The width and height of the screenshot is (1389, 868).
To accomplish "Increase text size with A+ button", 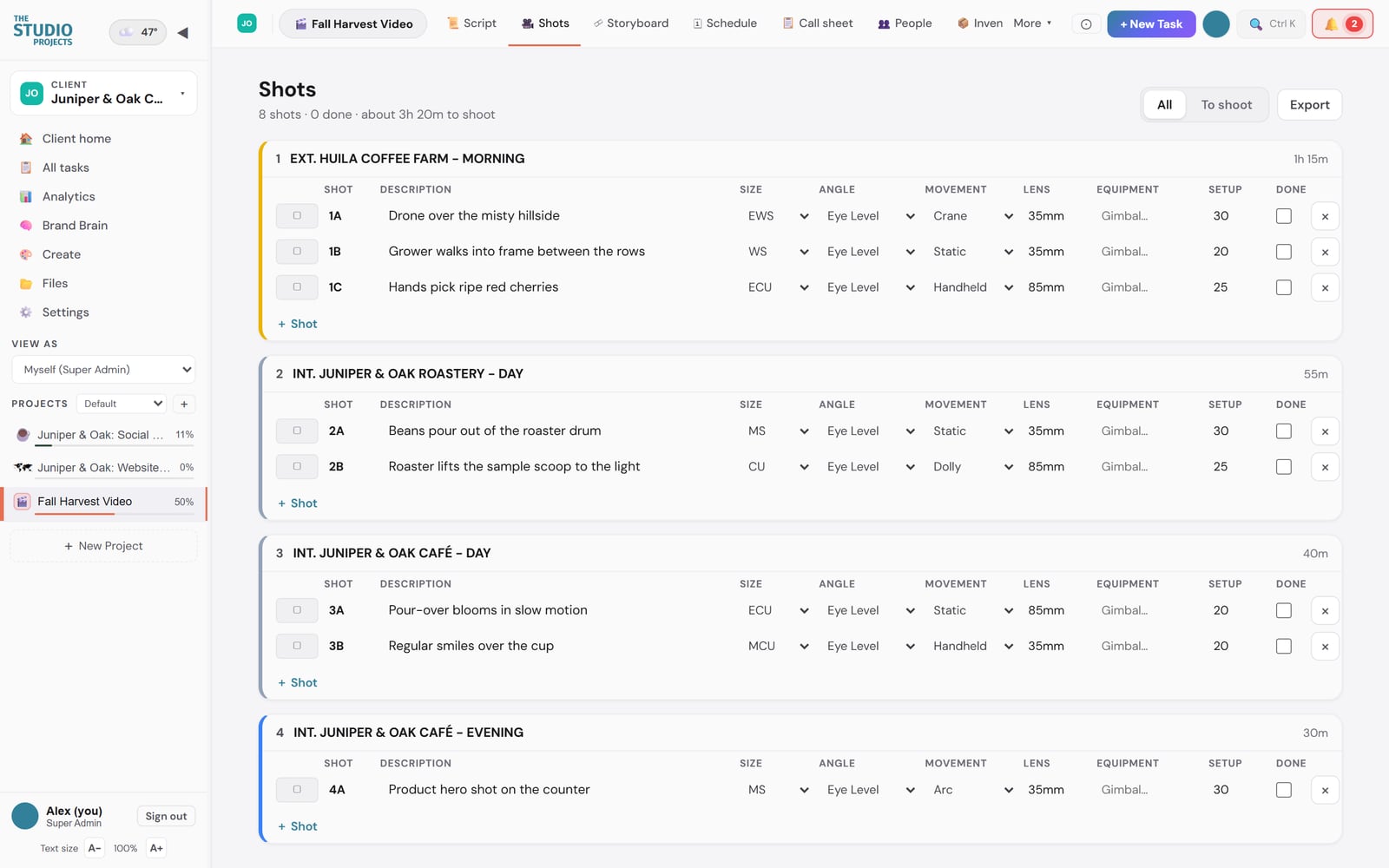I will [x=156, y=848].
